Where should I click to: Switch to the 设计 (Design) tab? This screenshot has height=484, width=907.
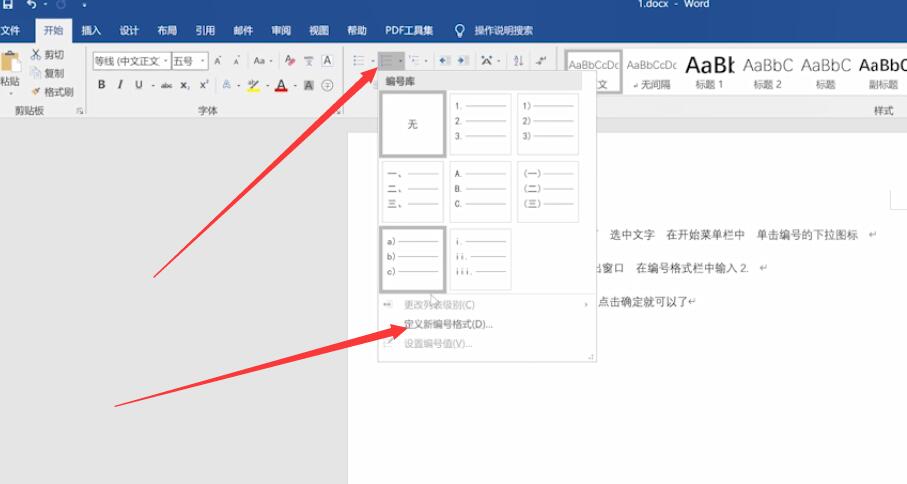[129, 31]
